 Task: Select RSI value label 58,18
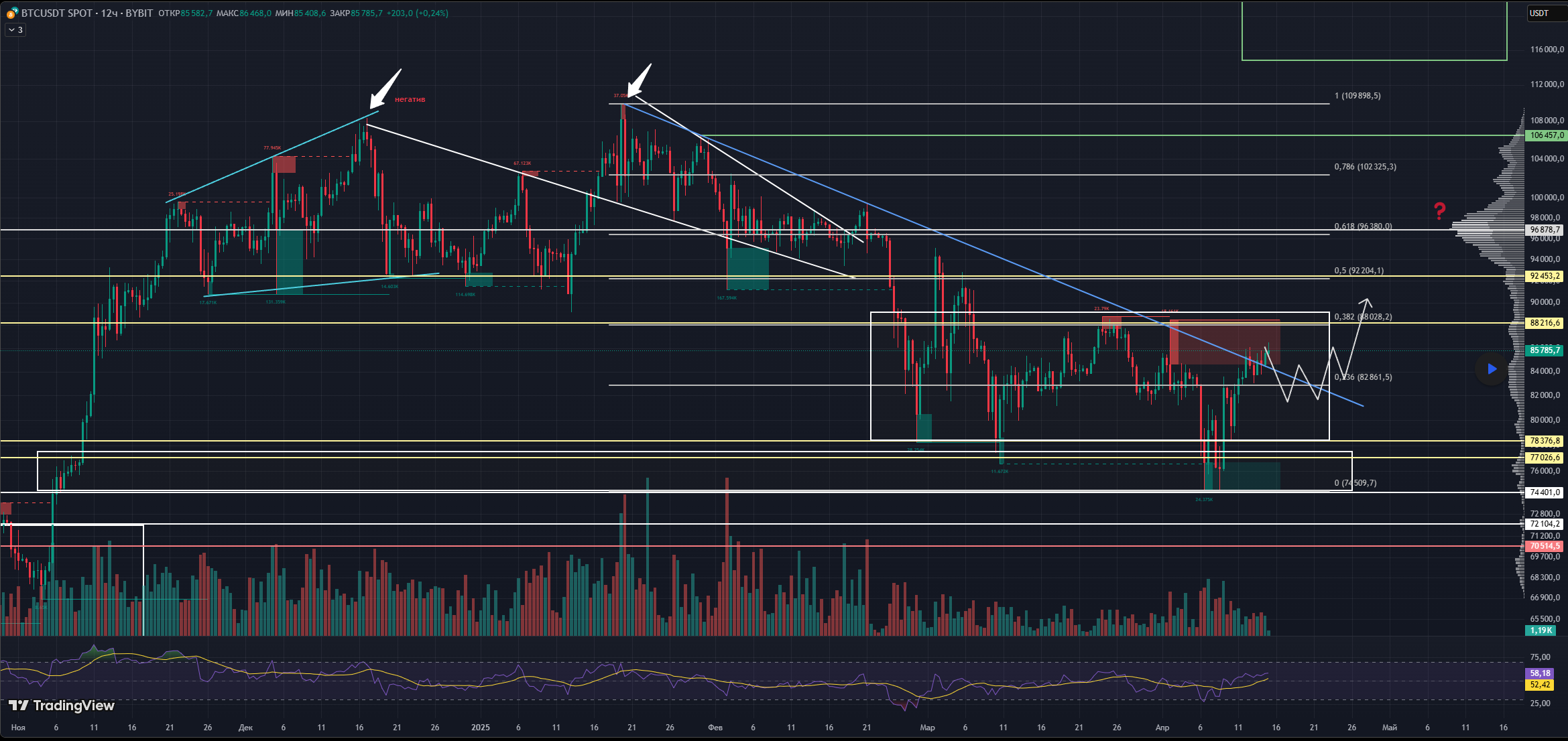(x=1540, y=673)
